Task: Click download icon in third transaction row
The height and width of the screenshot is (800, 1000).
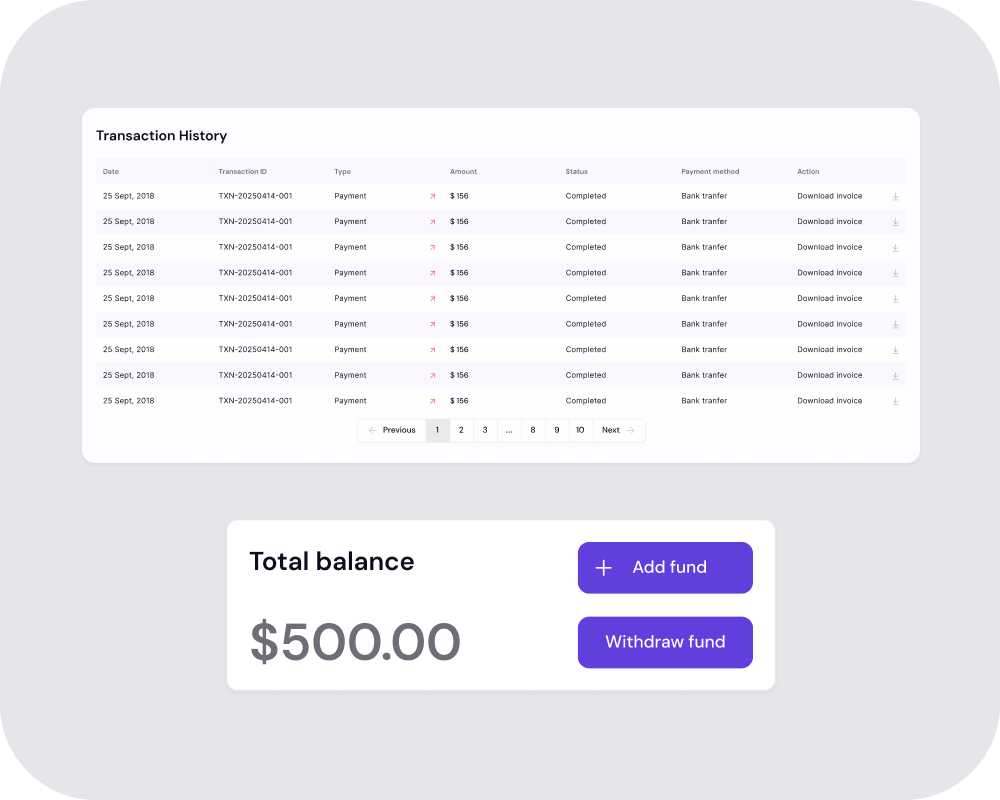Action: click(895, 248)
